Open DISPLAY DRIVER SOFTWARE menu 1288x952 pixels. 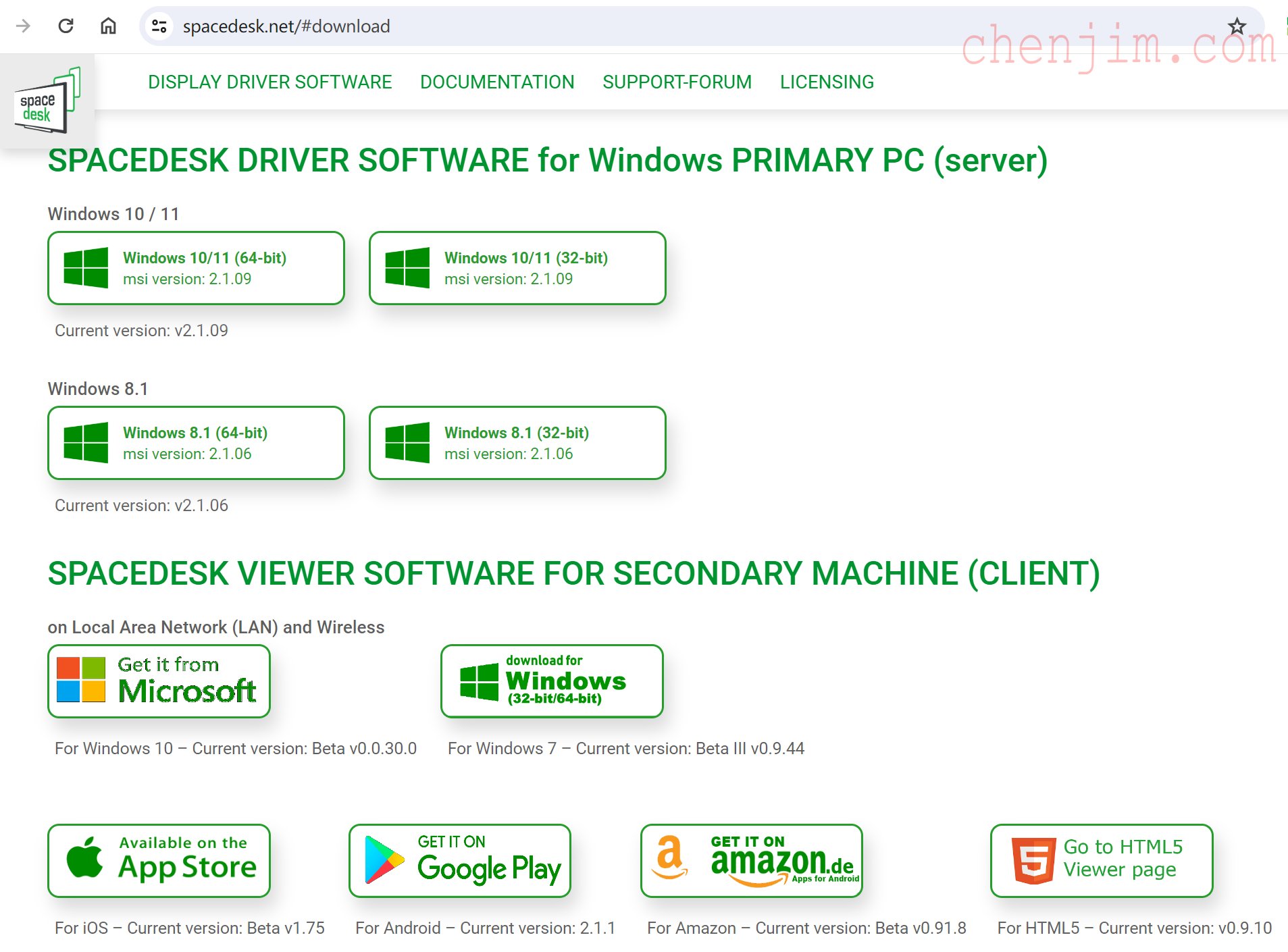pyautogui.click(x=269, y=82)
